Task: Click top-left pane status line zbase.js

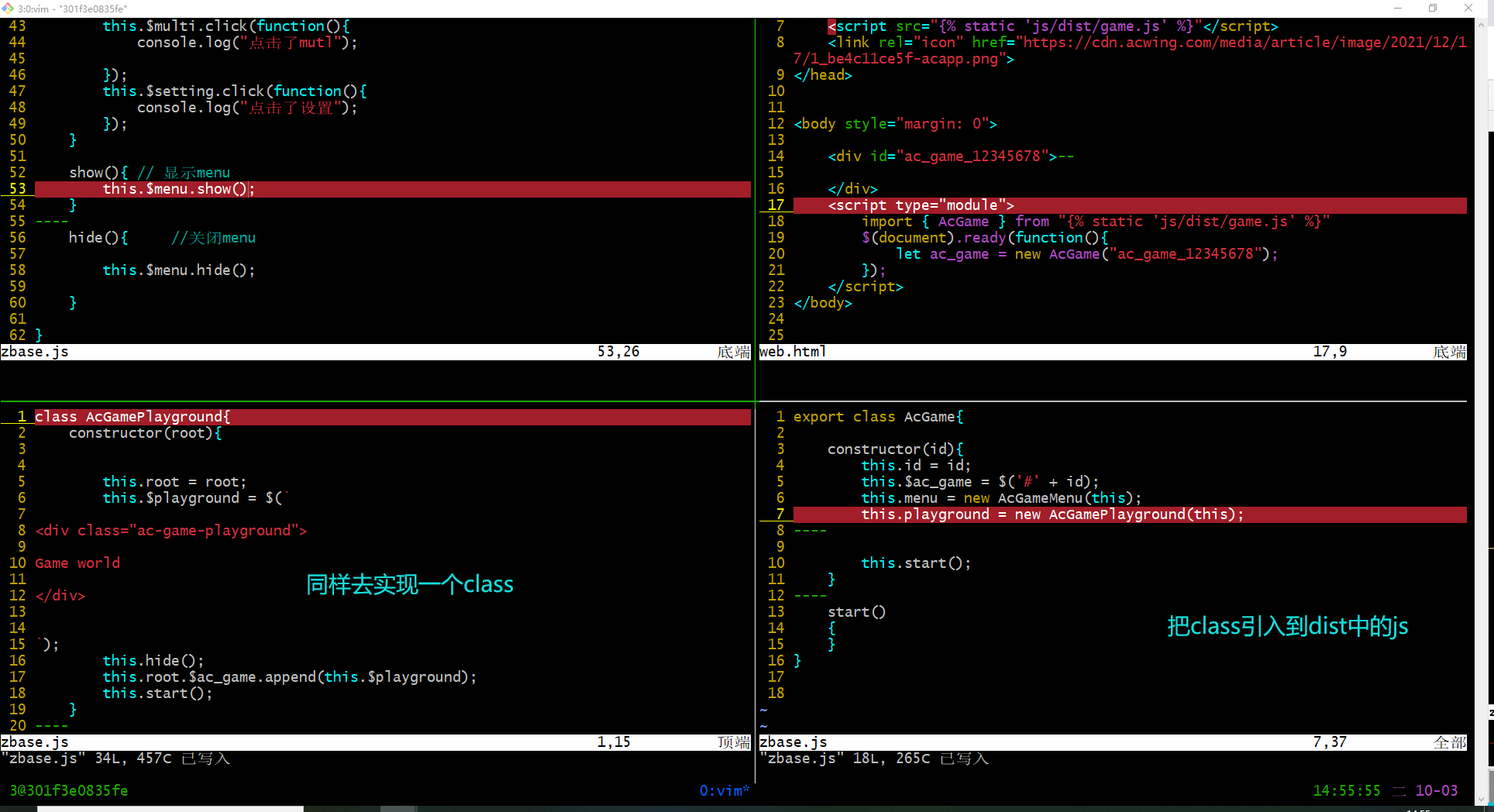Action: point(35,352)
